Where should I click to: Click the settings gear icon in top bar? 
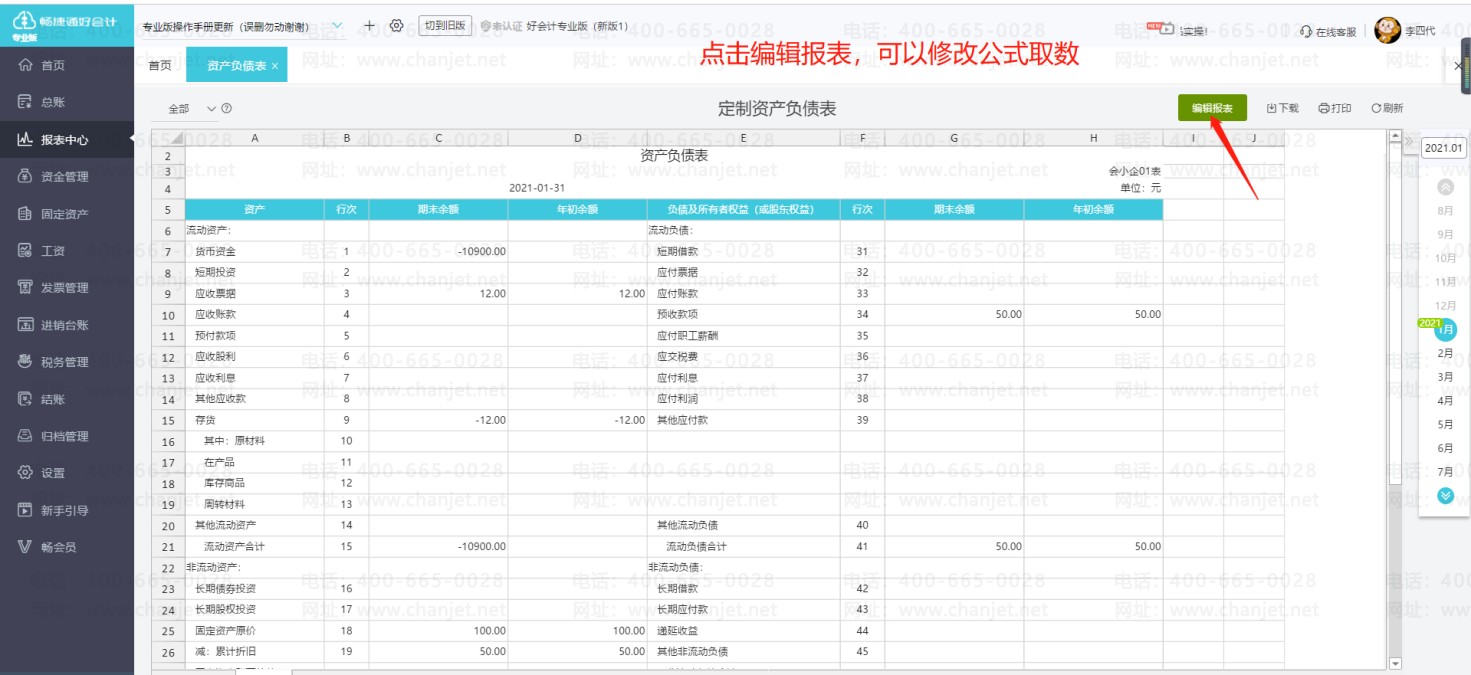[x=396, y=26]
